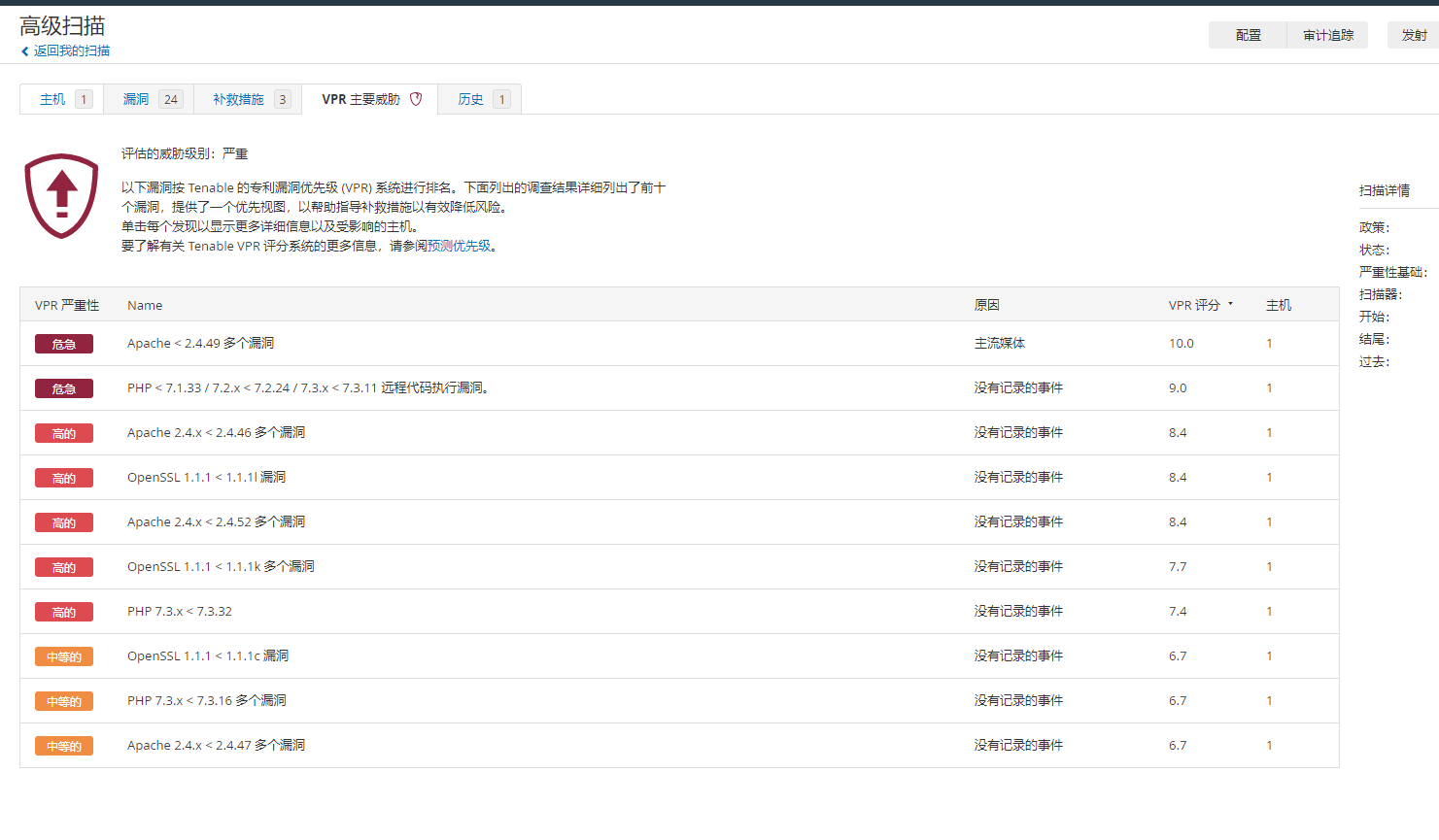Click the VPR 严重性 column header
Image resolution: width=1439 pixels, height=840 pixels.
tap(67, 305)
